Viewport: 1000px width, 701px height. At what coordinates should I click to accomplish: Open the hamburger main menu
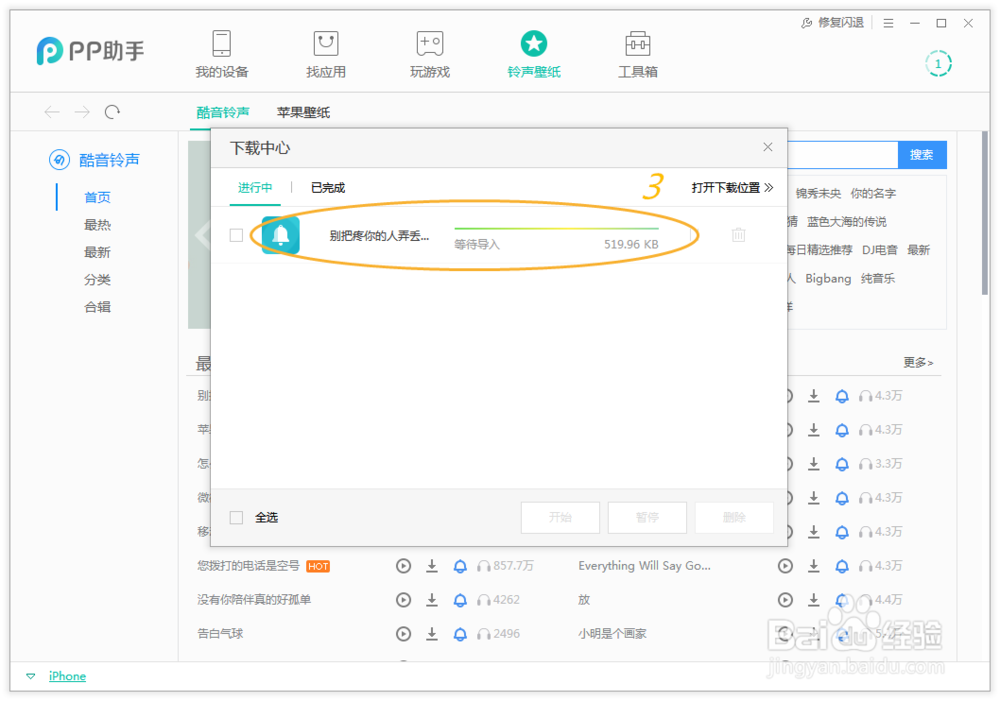pyautogui.click(x=888, y=23)
